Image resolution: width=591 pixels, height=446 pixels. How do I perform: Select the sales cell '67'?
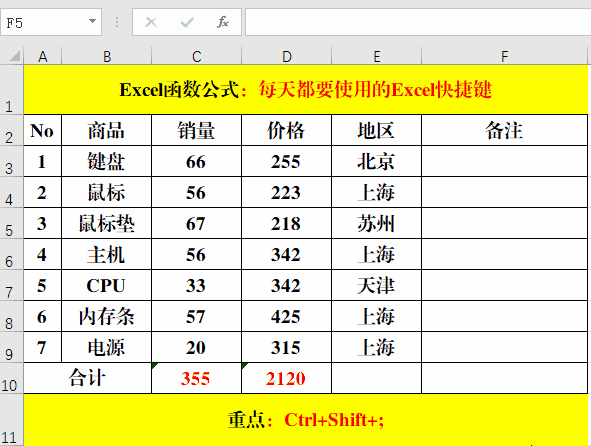pos(196,223)
